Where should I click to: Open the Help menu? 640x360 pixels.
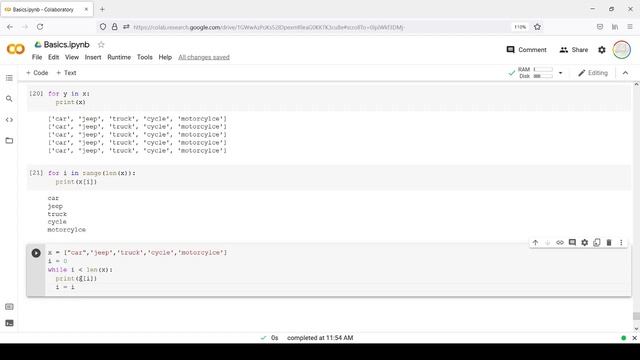tap(165, 57)
